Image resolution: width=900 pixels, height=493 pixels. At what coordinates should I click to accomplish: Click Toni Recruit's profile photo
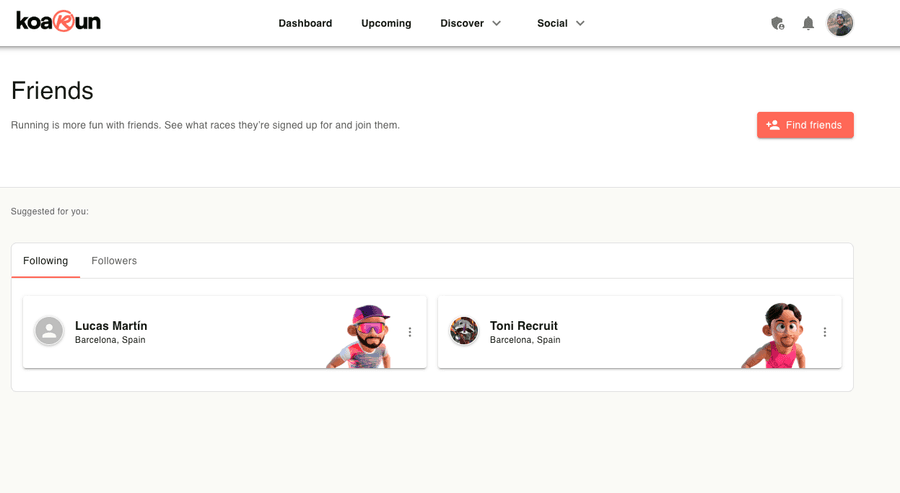pos(464,331)
